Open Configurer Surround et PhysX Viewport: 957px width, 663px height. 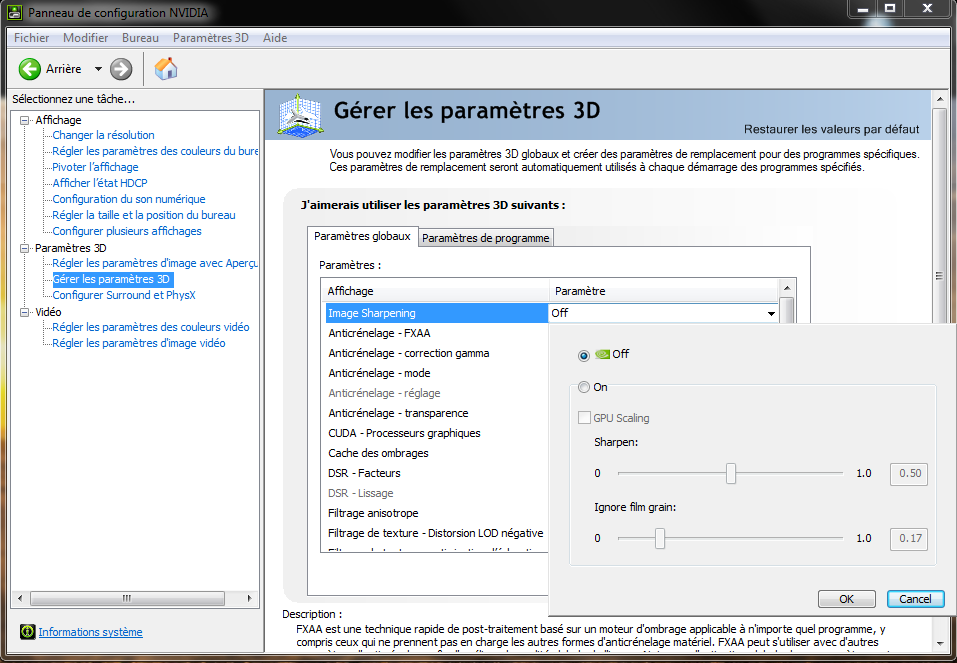pyautogui.click(x=124, y=295)
